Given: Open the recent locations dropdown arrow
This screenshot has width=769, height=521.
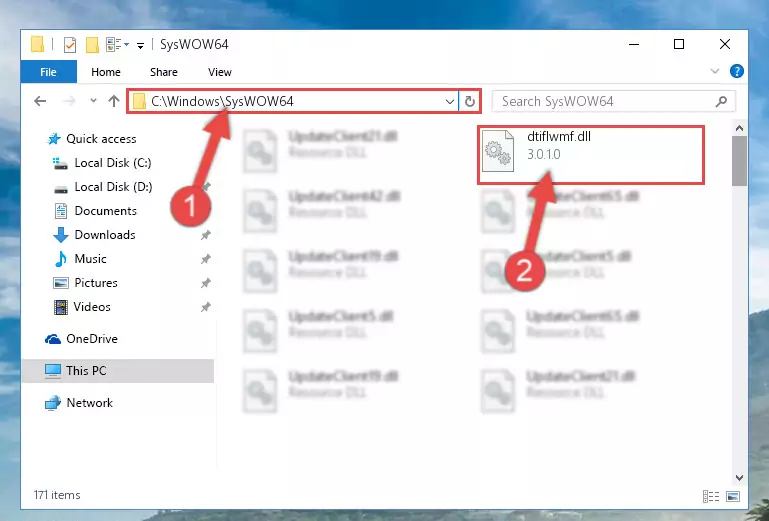Looking at the screenshot, I should pos(93,101).
